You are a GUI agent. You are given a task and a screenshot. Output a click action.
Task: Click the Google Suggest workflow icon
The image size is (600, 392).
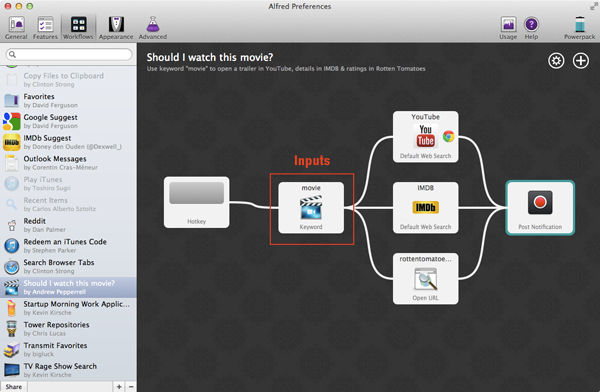click(x=11, y=121)
